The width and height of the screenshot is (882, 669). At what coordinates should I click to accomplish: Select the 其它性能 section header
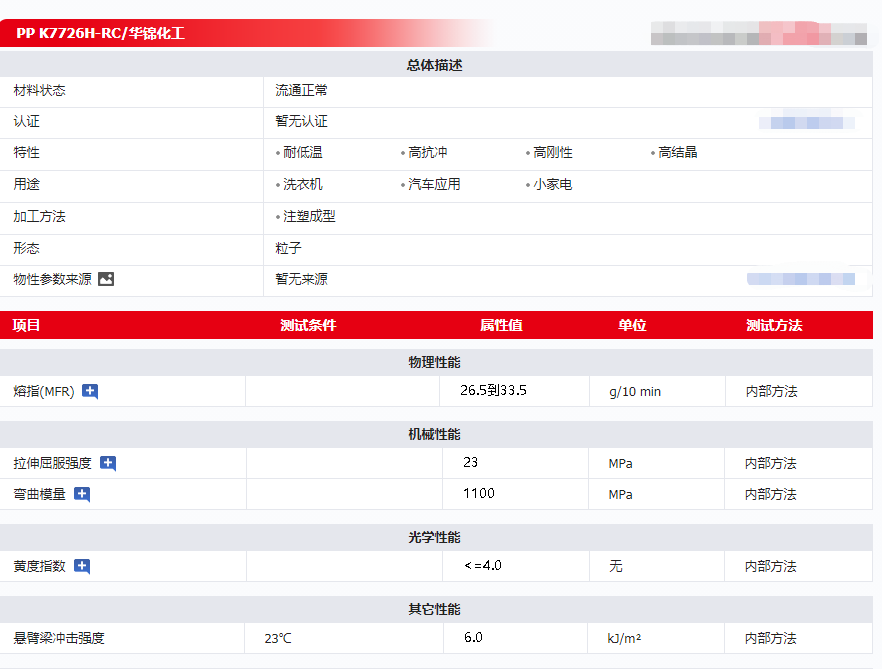click(434, 609)
